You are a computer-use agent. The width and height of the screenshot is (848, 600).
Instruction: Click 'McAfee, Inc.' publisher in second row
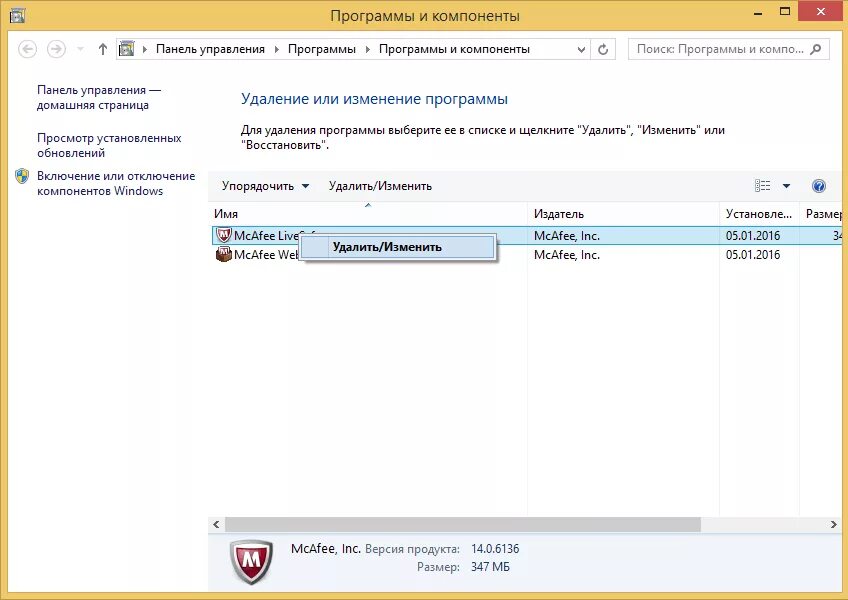pyautogui.click(x=567, y=255)
